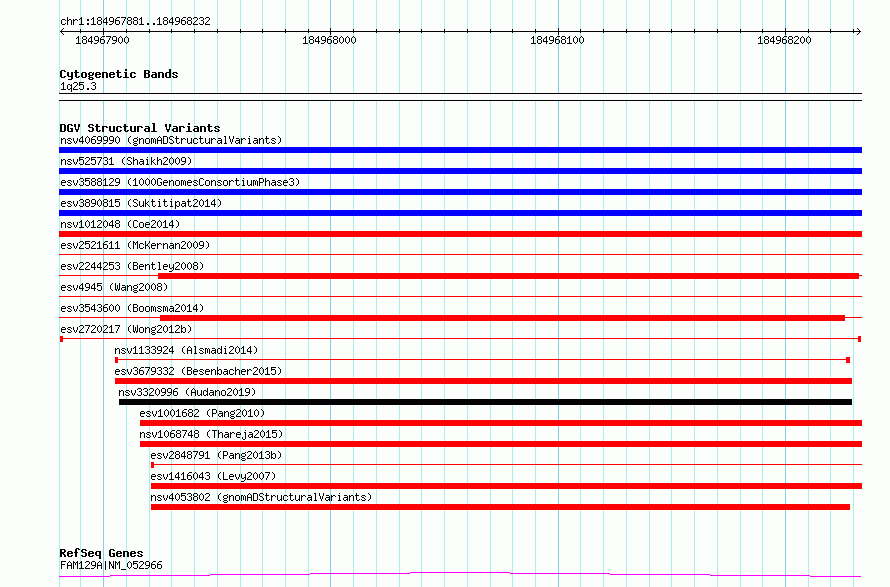Click the thin nsv1133924 Alsmadi2014 line
Screen dimensions: 890x587
482,360
